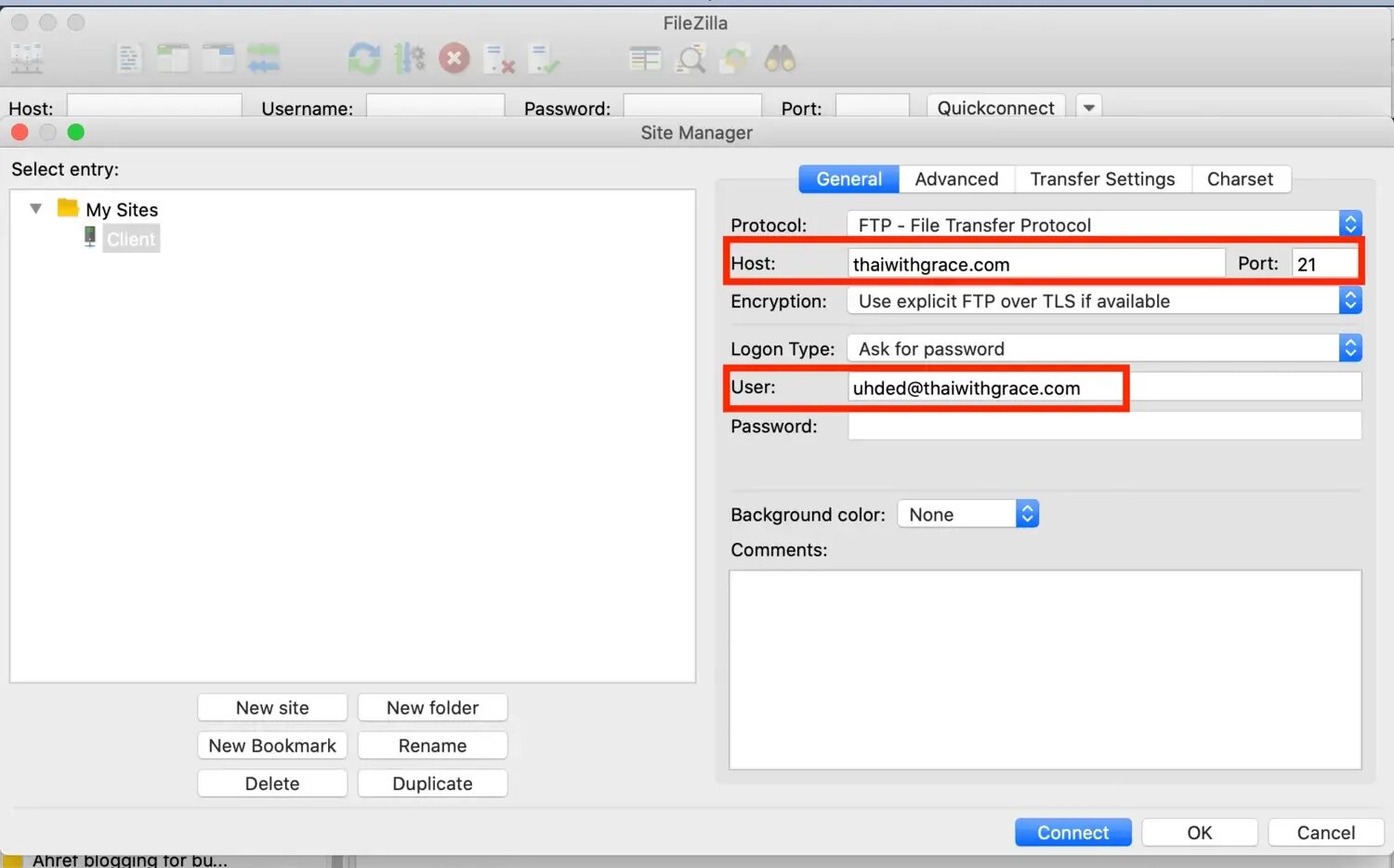Screen dimensions: 1394x868
Task: Activate the directory comparison magnifier icon
Action: click(690, 58)
